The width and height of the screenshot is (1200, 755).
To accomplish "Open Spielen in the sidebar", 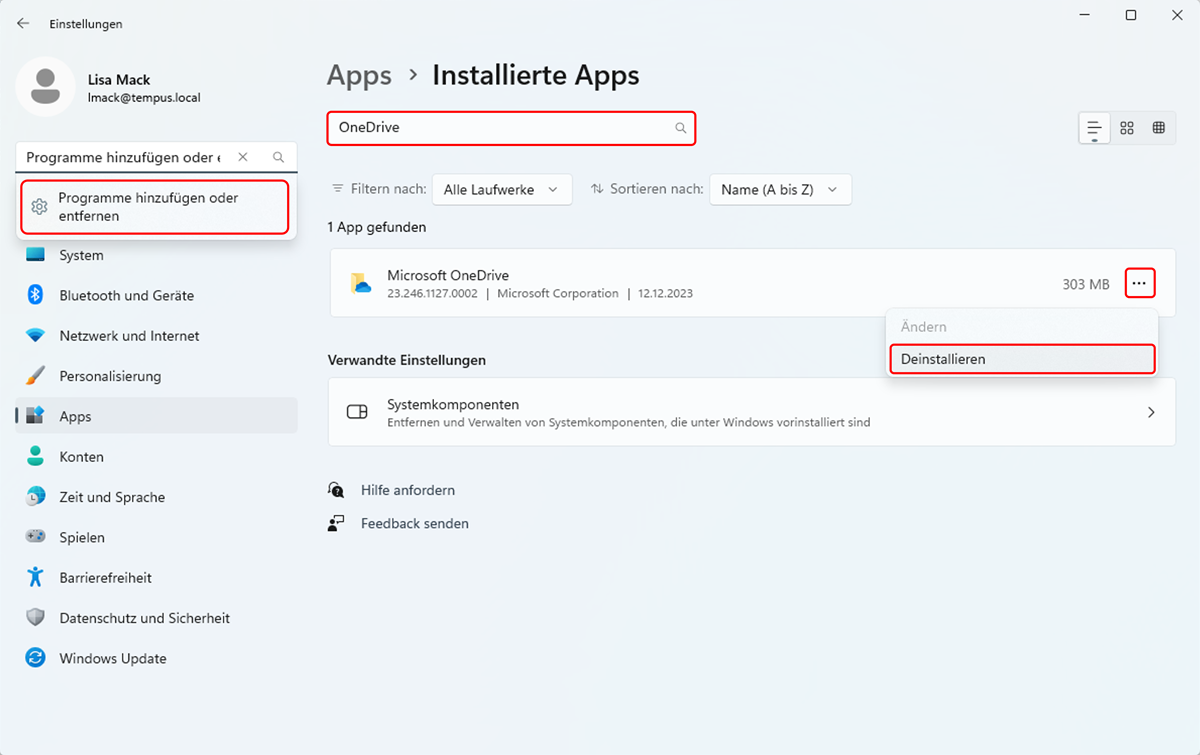I will point(157,537).
